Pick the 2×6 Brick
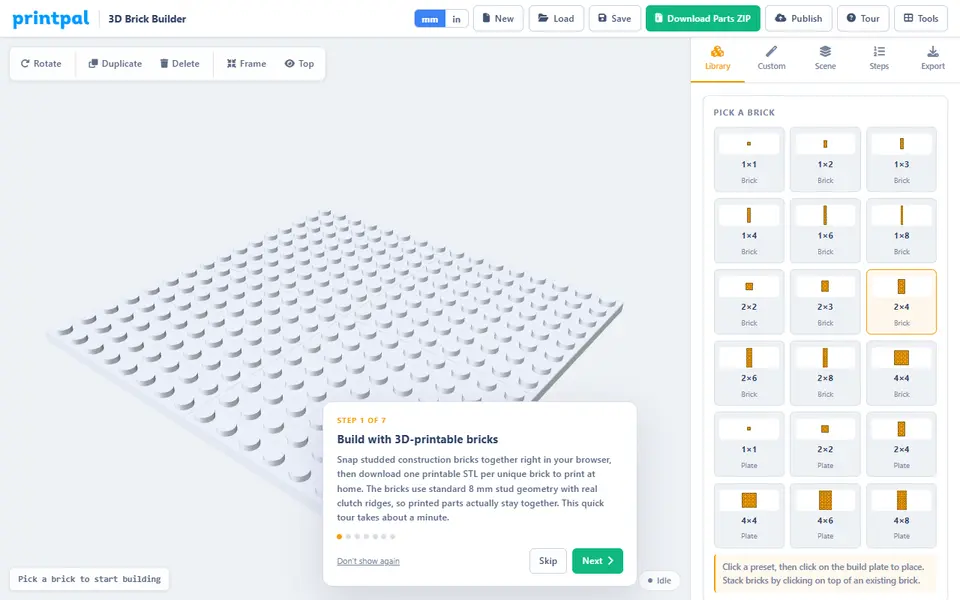The width and height of the screenshot is (960, 600). point(749,373)
